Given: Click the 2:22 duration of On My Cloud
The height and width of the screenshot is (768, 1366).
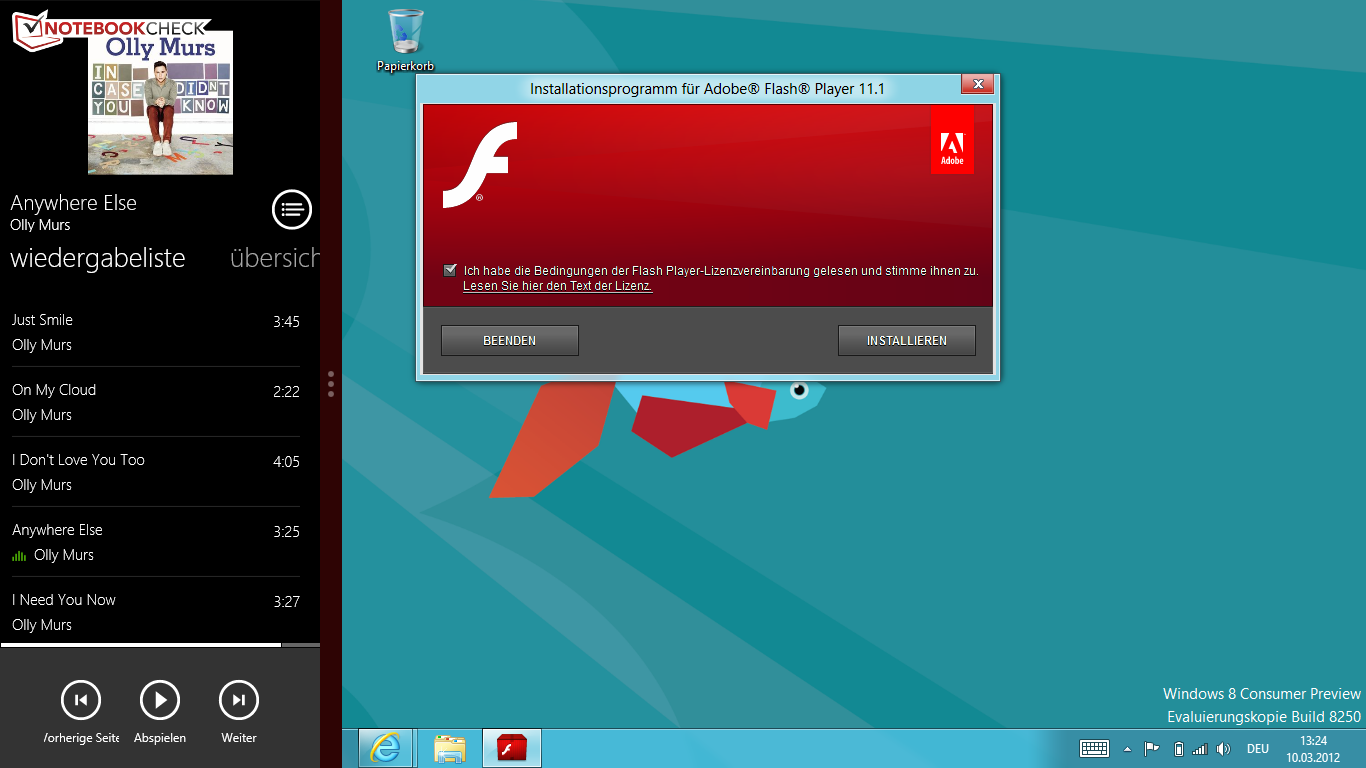Looking at the screenshot, I should tap(286, 391).
